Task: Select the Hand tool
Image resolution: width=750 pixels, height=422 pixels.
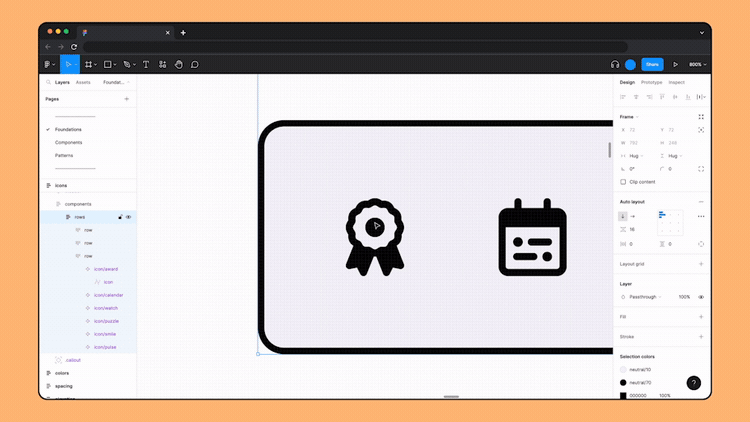Action: coord(178,65)
